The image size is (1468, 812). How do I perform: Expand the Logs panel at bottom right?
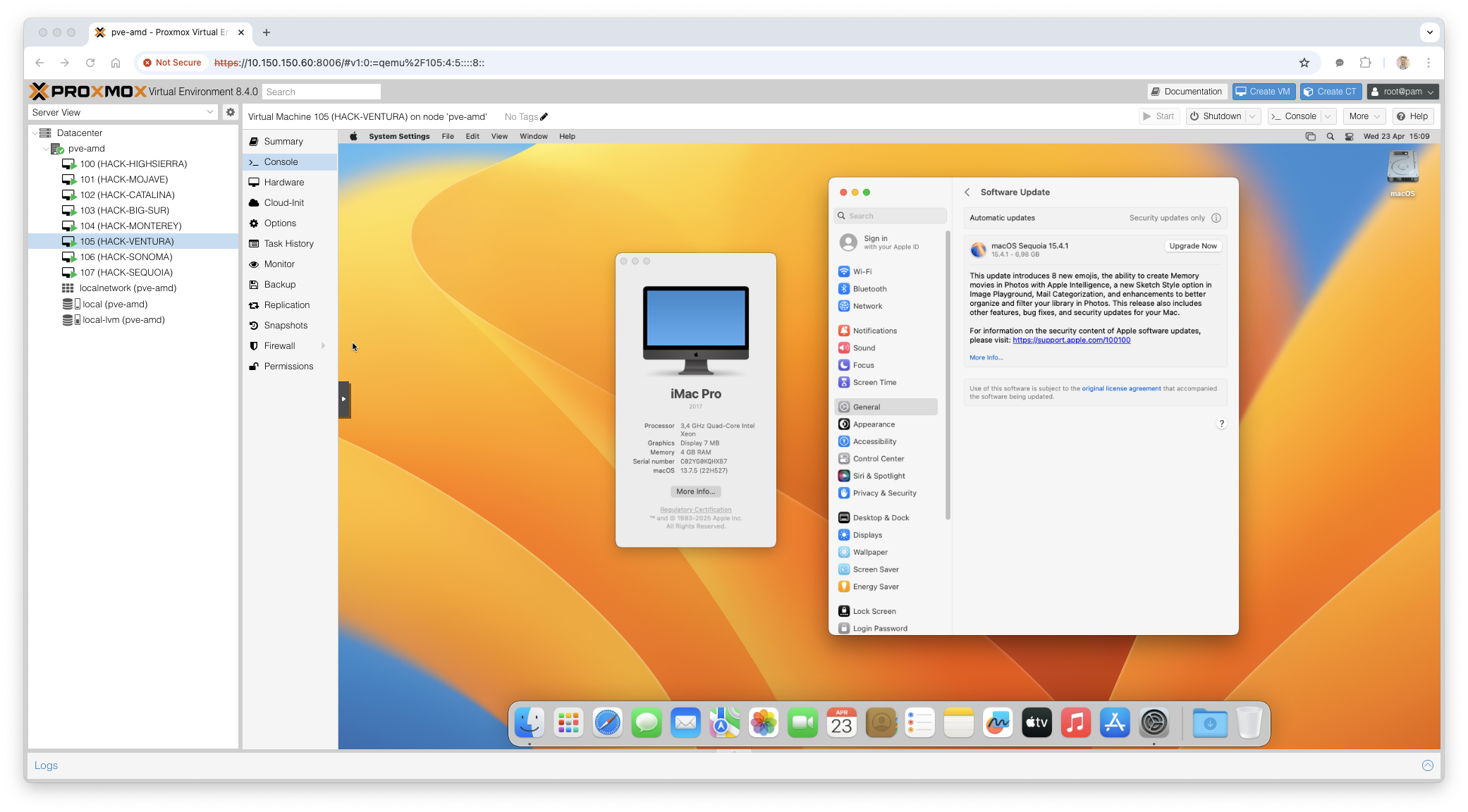(x=1427, y=765)
